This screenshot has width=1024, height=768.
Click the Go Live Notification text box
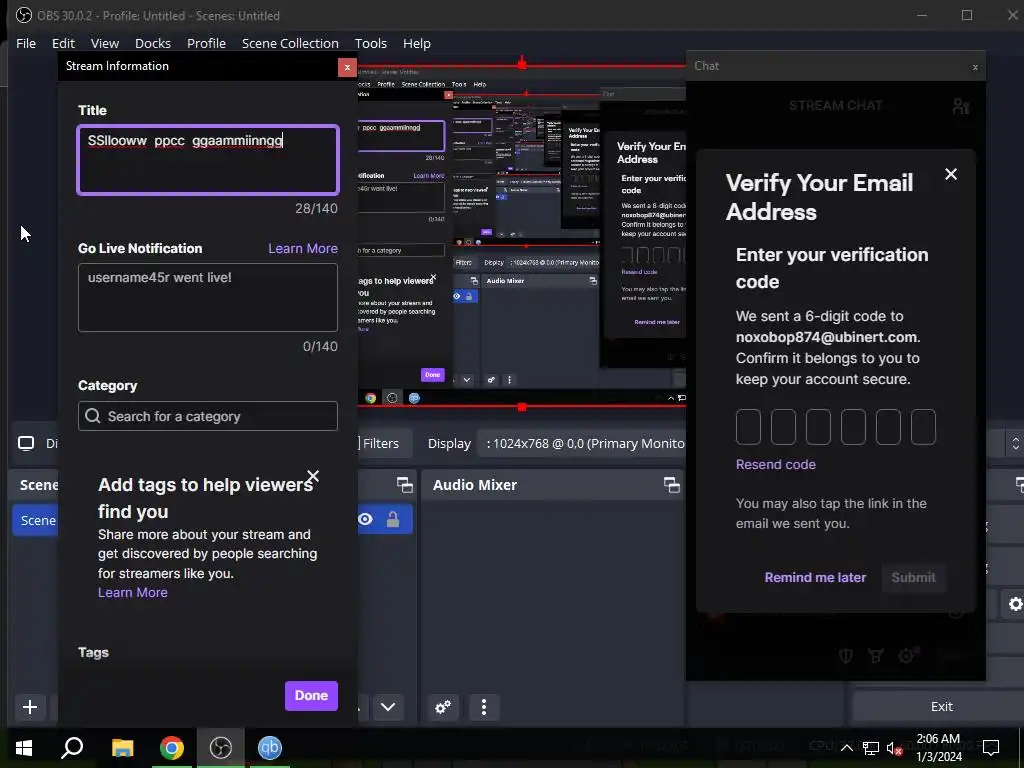(208, 297)
